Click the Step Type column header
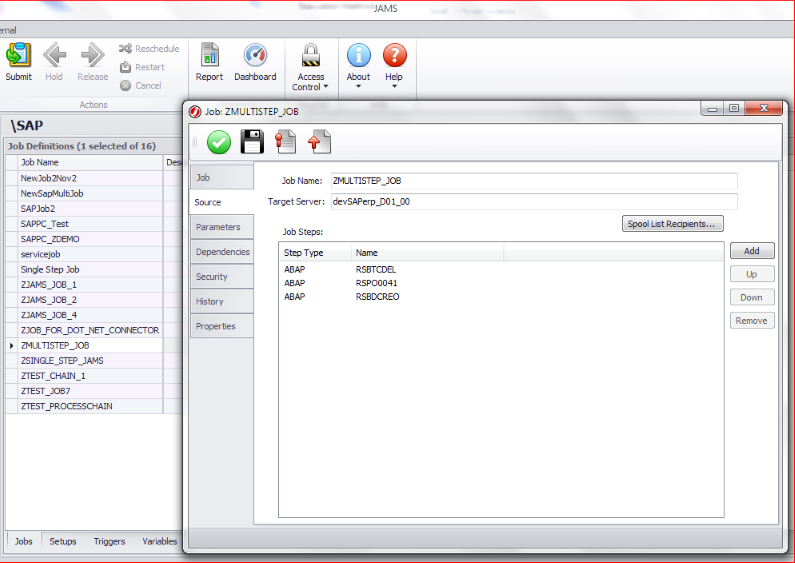 tap(315, 253)
